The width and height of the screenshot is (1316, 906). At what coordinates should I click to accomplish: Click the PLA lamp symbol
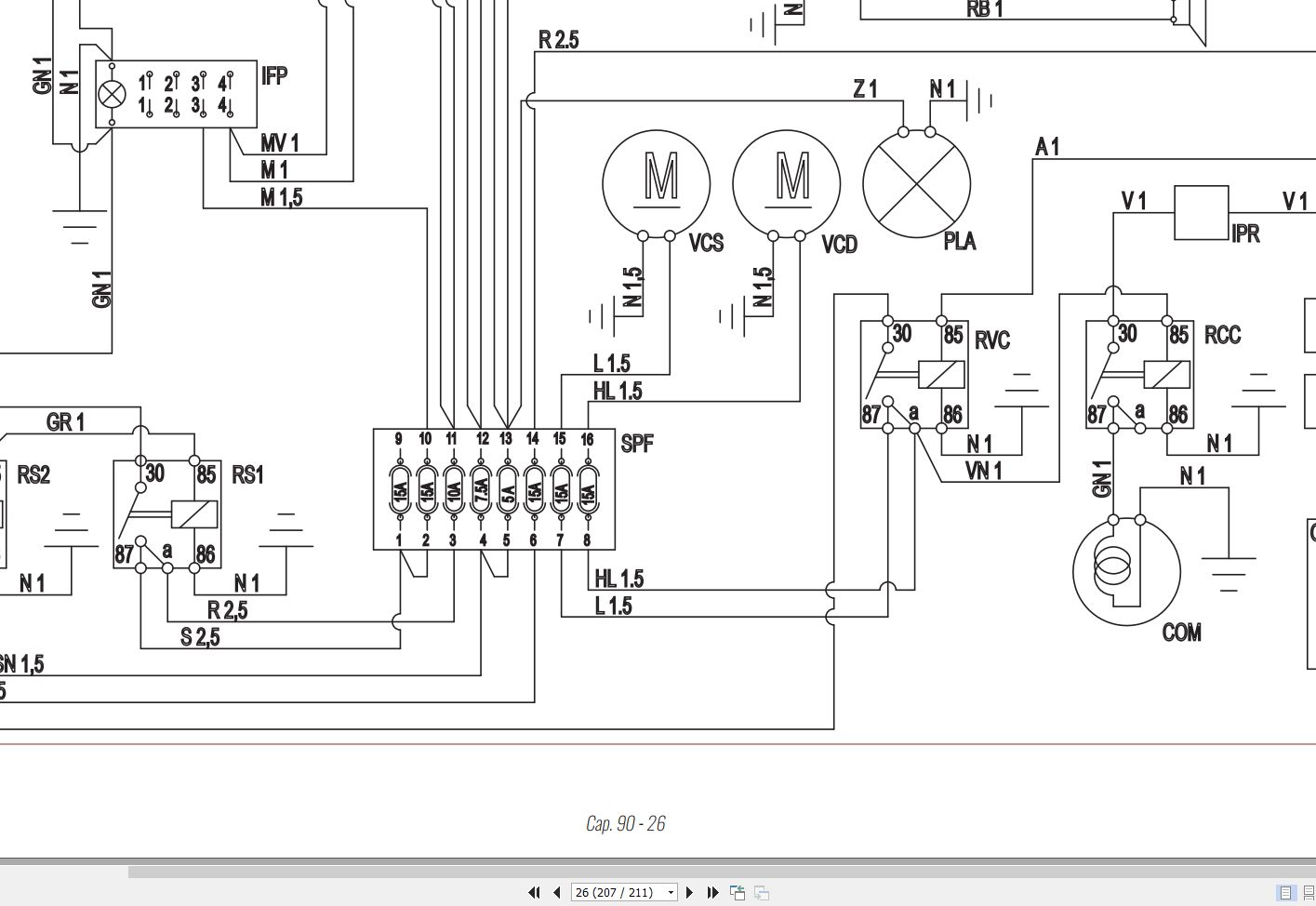point(917,183)
